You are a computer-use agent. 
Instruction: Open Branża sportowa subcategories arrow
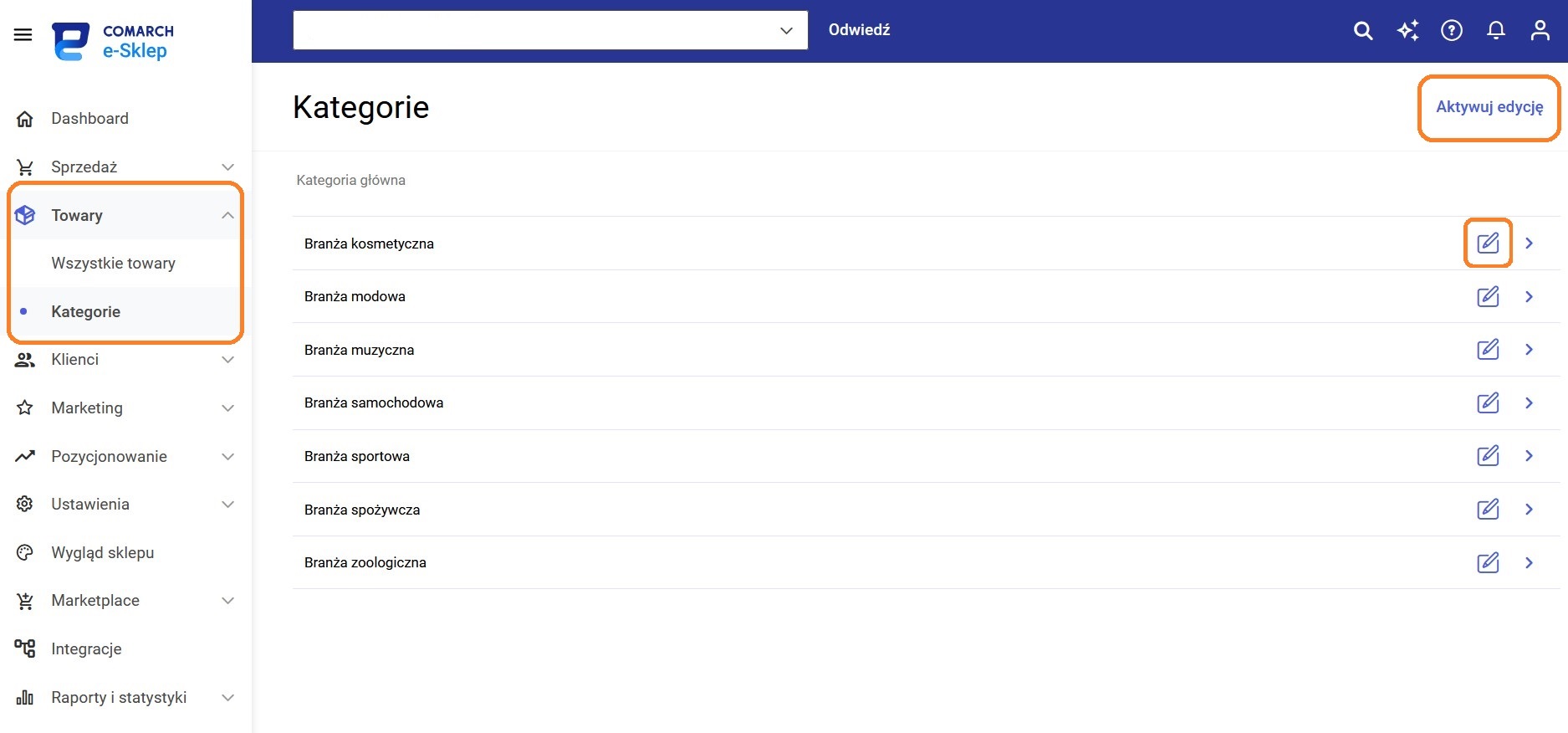tap(1529, 456)
